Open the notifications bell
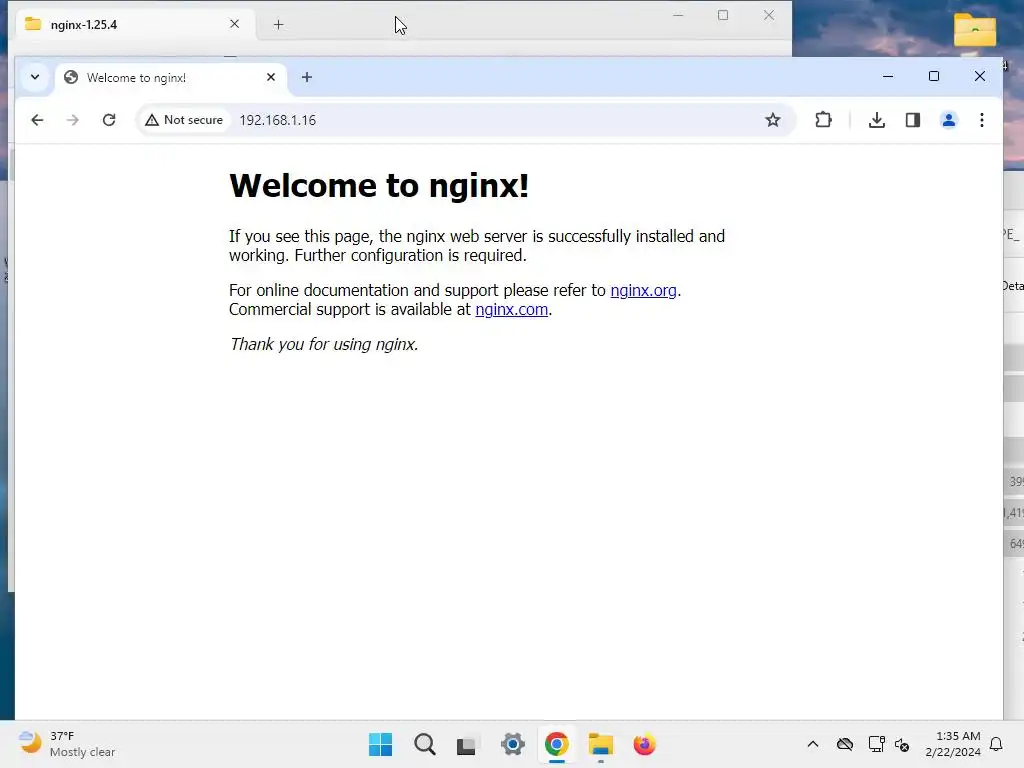Viewport: 1024px width, 768px height. (x=997, y=744)
